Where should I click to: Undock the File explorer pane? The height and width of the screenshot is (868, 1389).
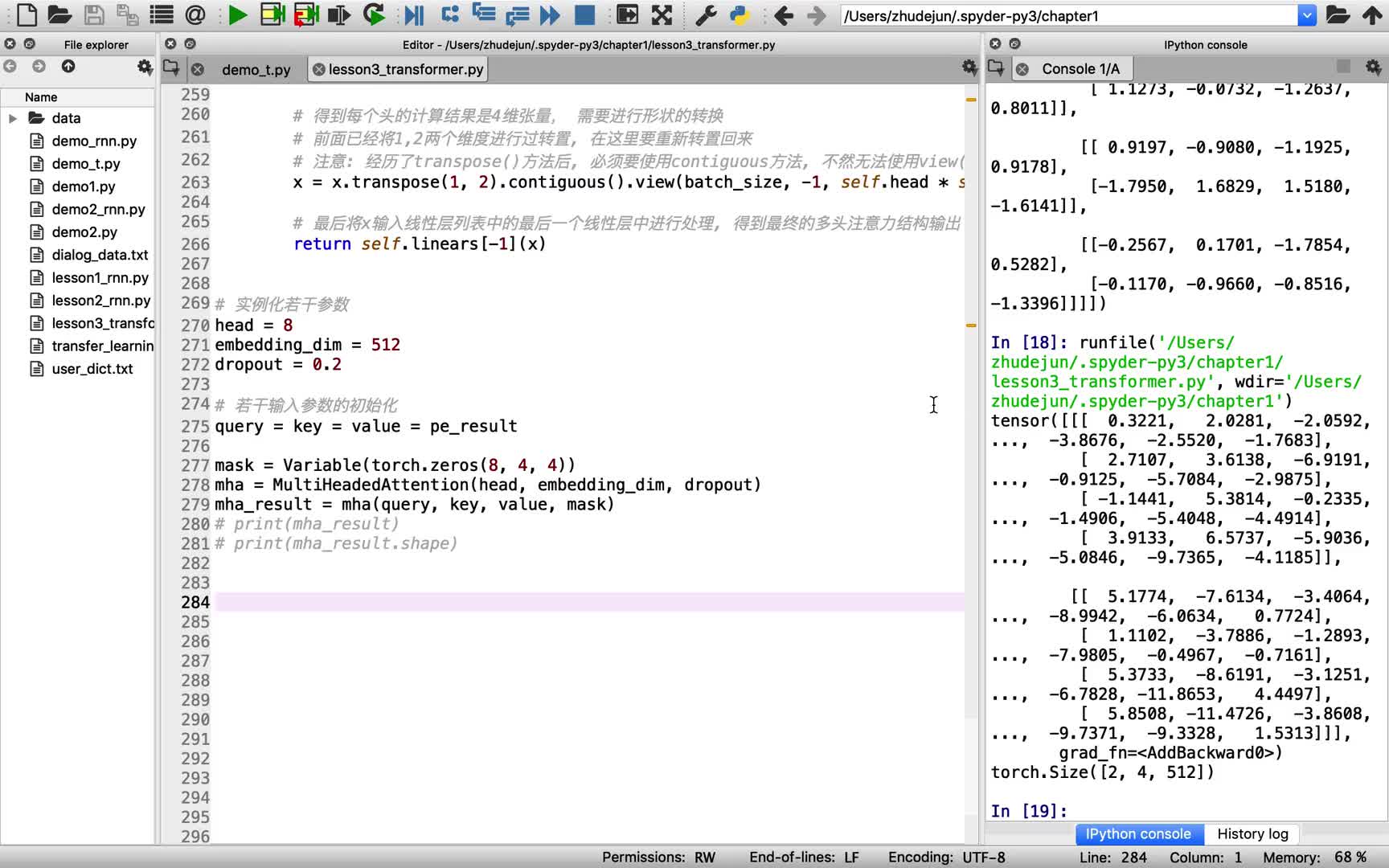pyautogui.click(x=29, y=43)
